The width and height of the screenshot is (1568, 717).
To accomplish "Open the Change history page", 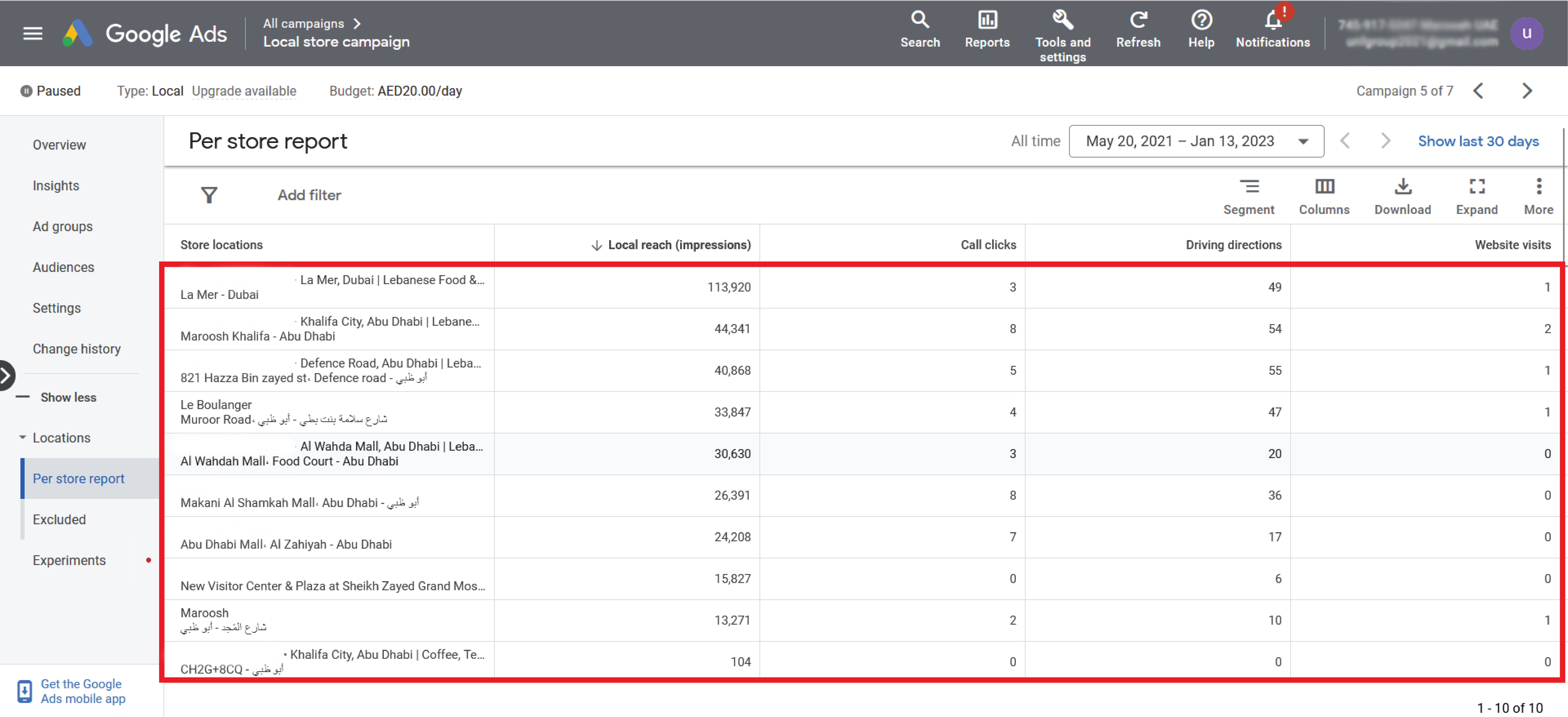I will point(77,349).
